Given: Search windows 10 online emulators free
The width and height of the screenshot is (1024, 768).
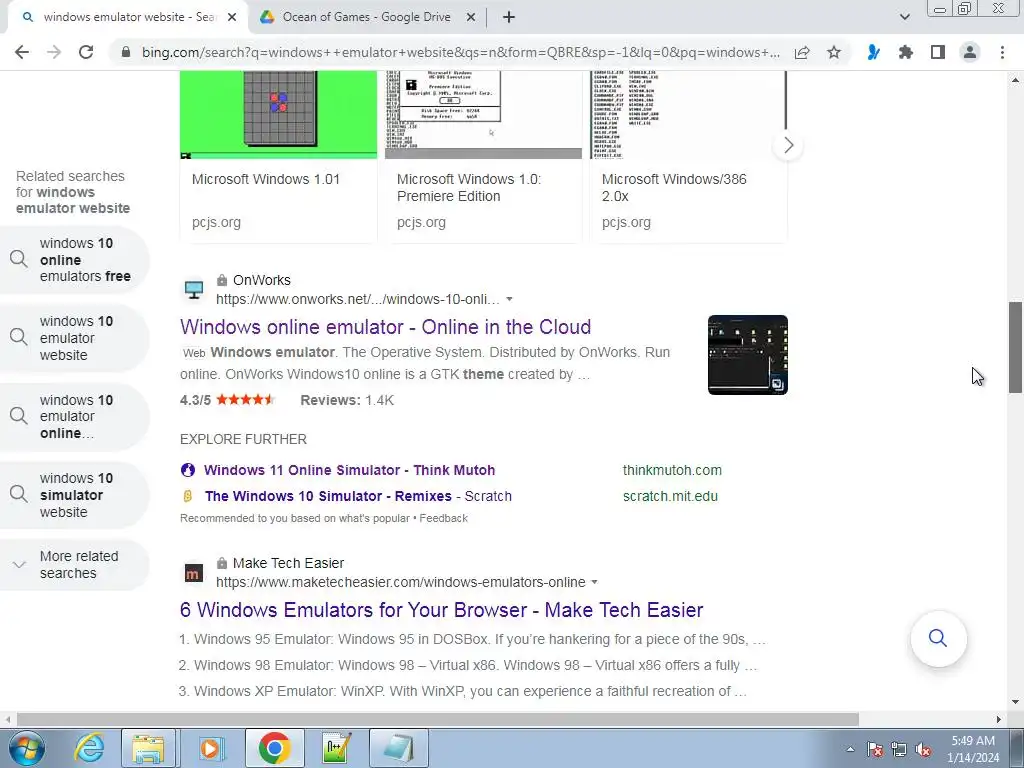Looking at the screenshot, I should tap(74, 260).
